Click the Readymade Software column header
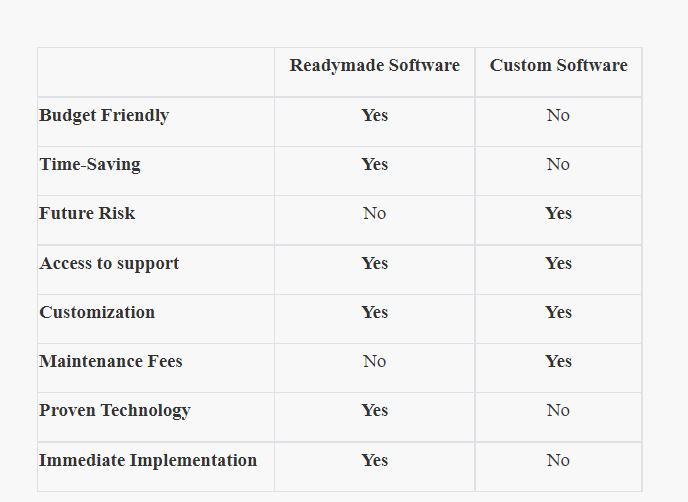688x502 pixels. 374,65
